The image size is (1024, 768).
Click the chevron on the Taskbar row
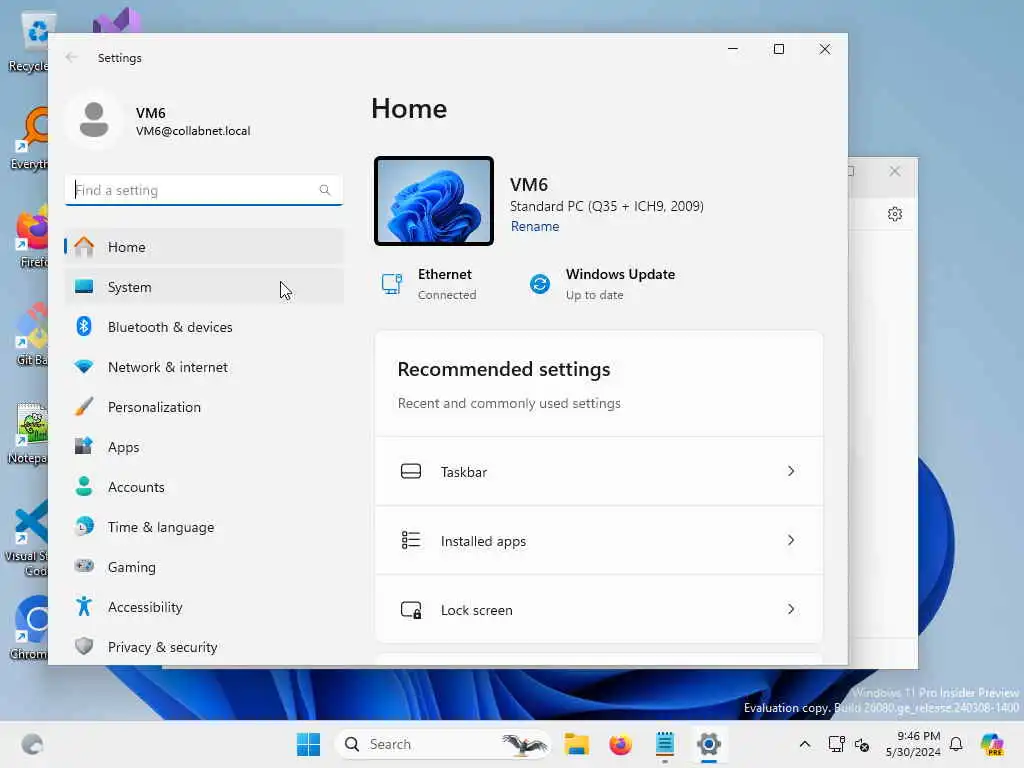791,471
